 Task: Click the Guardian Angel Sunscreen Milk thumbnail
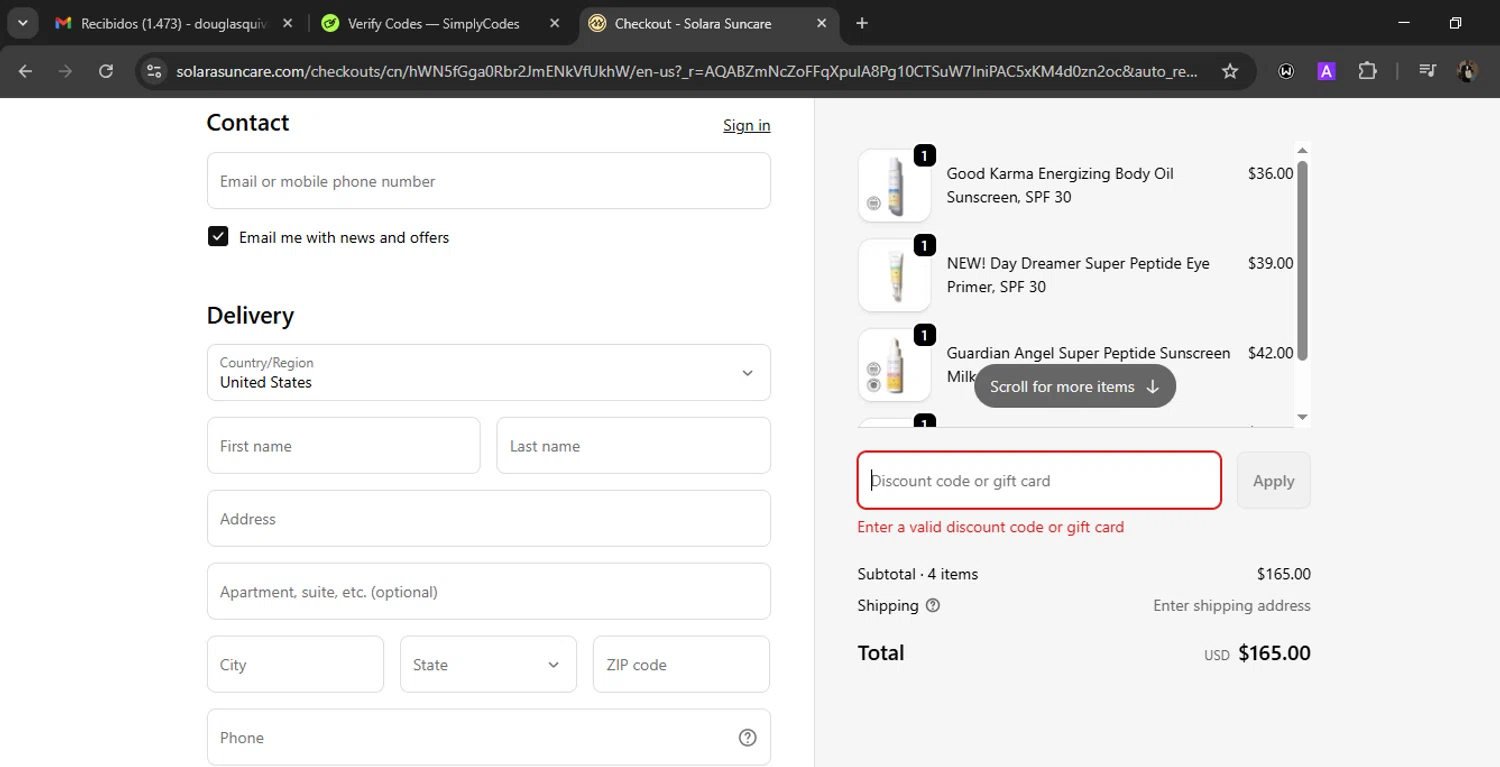coord(894,366)
